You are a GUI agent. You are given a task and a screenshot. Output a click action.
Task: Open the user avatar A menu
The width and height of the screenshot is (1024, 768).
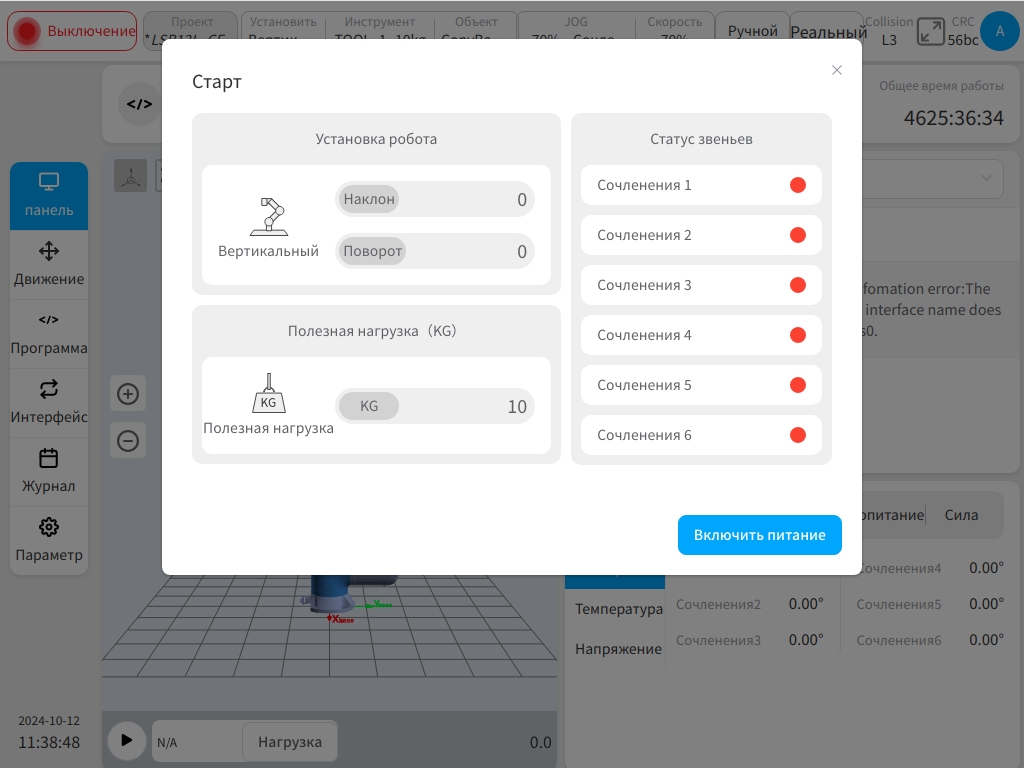[x=999, y=31]
